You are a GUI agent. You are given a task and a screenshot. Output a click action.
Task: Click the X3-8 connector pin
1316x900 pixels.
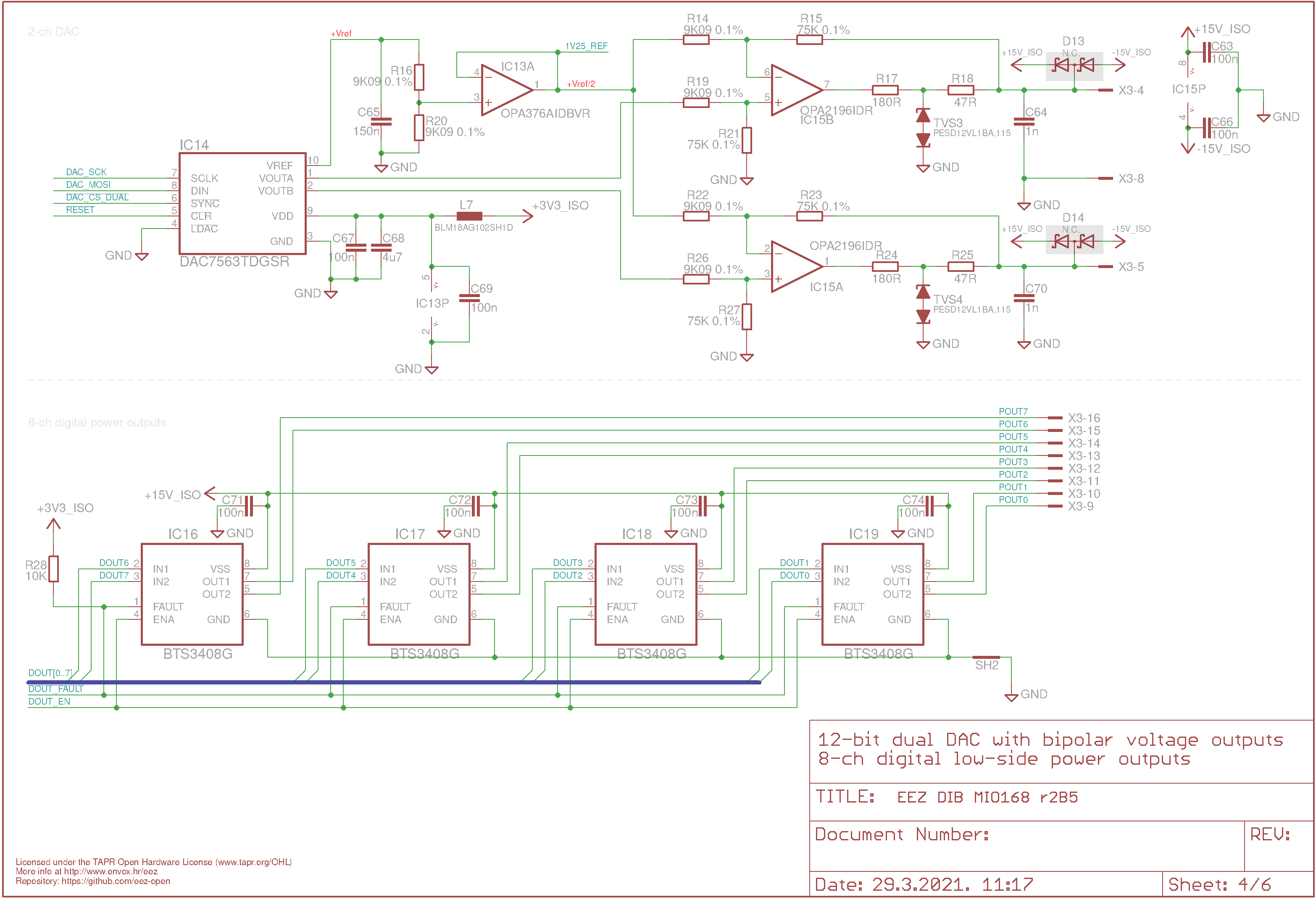(x=1105, y=179)
